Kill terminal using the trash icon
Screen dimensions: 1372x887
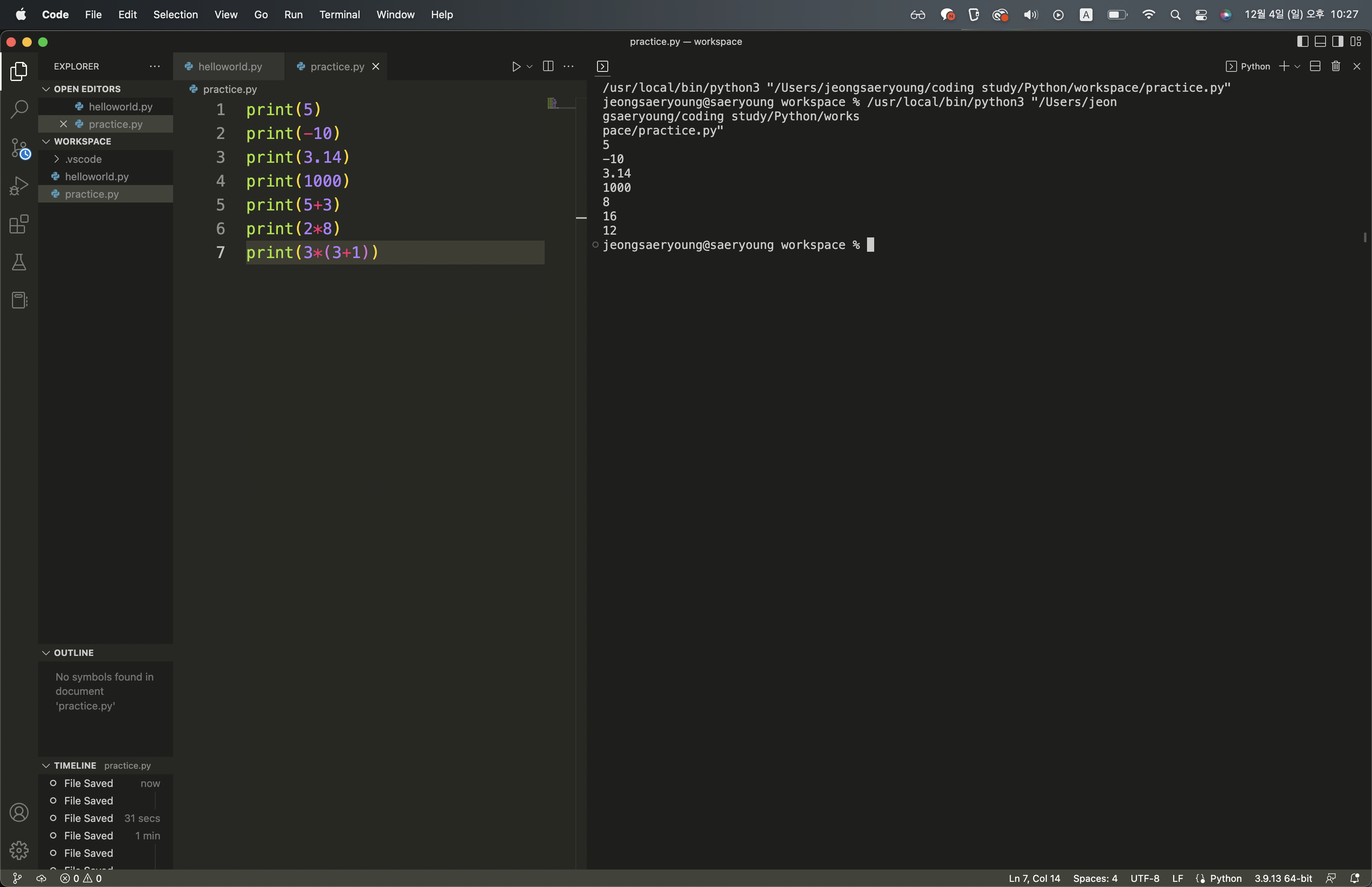click(x=1335, y=67)
